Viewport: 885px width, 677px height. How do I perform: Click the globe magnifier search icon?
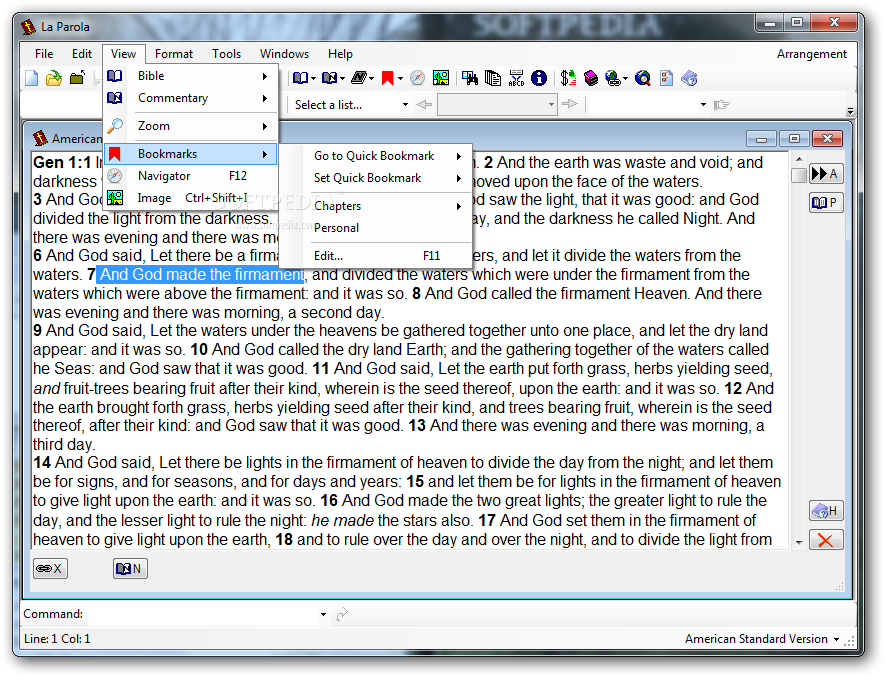tap(642, 78)
